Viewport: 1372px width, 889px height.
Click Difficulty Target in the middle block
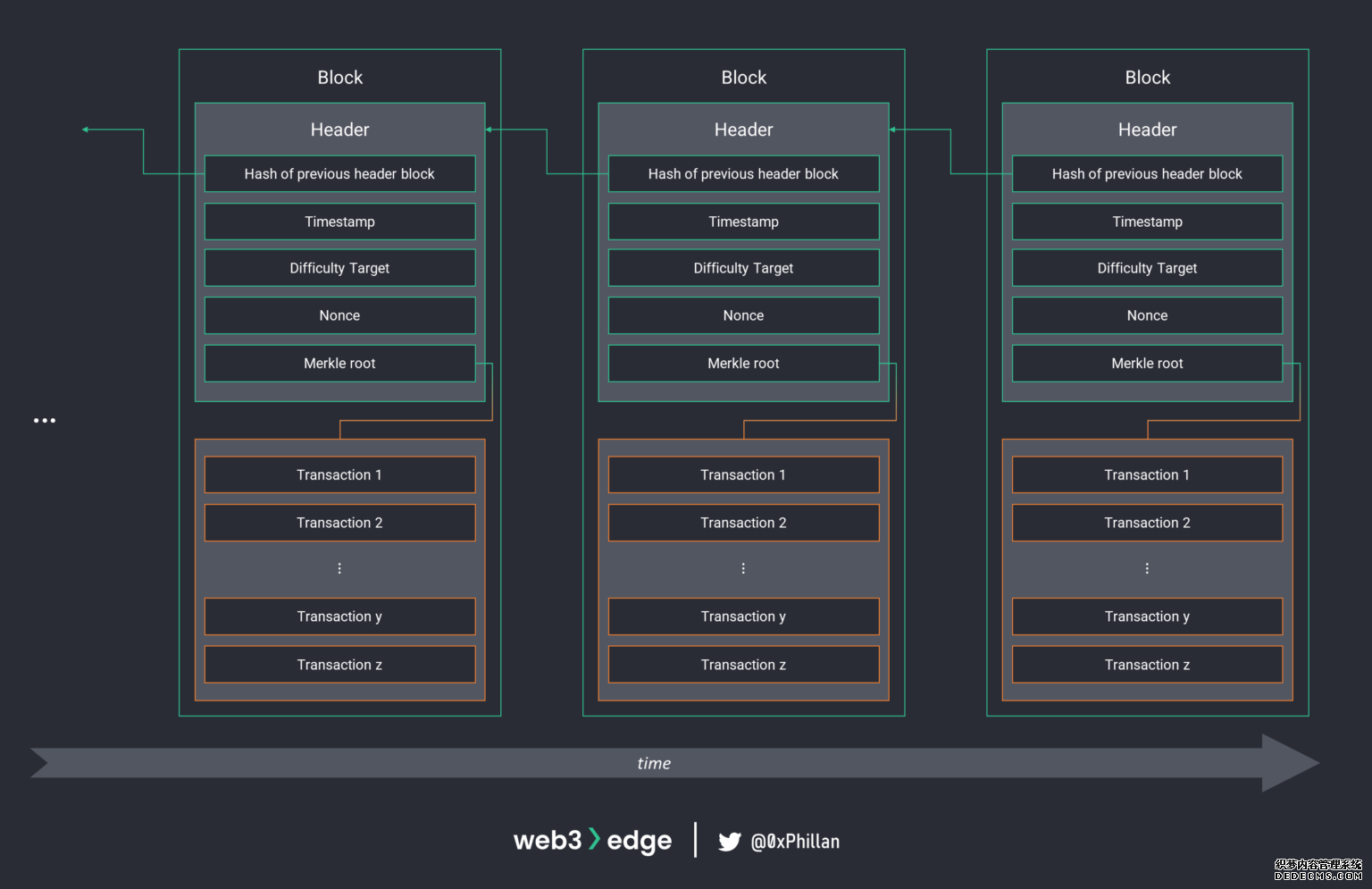click(x=744, y=268)
